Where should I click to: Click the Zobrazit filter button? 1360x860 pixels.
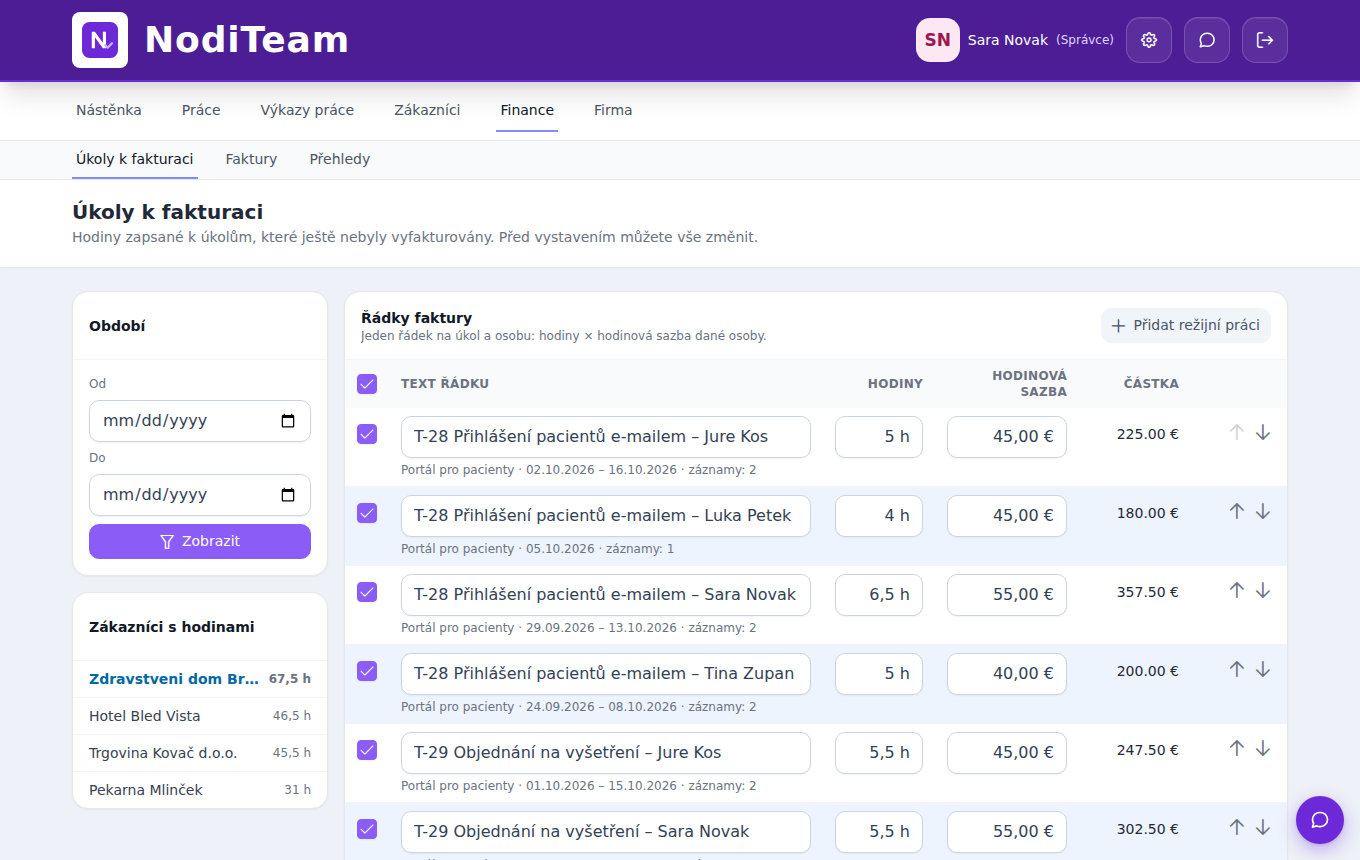pyautogui.click(x=200, y=541)
